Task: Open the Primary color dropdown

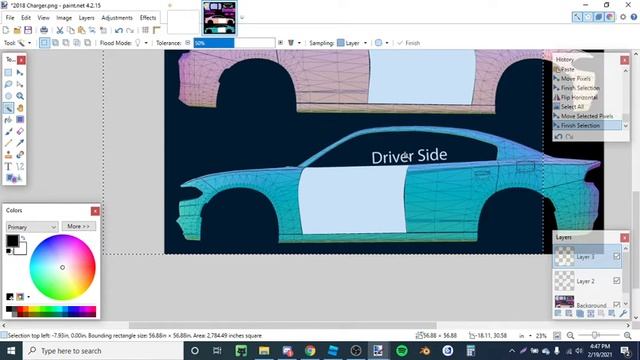Action: 31,227
